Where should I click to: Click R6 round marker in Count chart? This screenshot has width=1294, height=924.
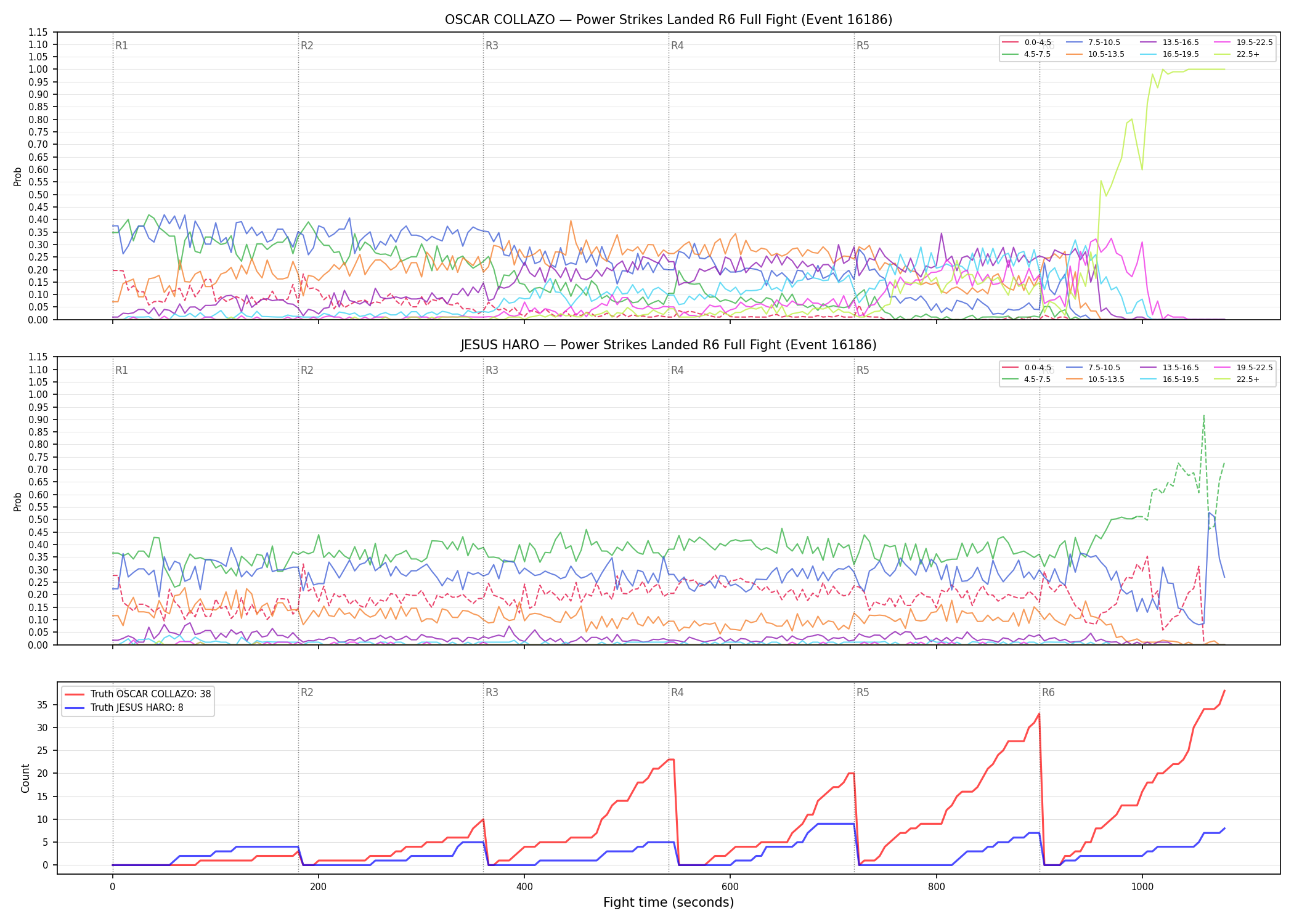(1048, 692)
